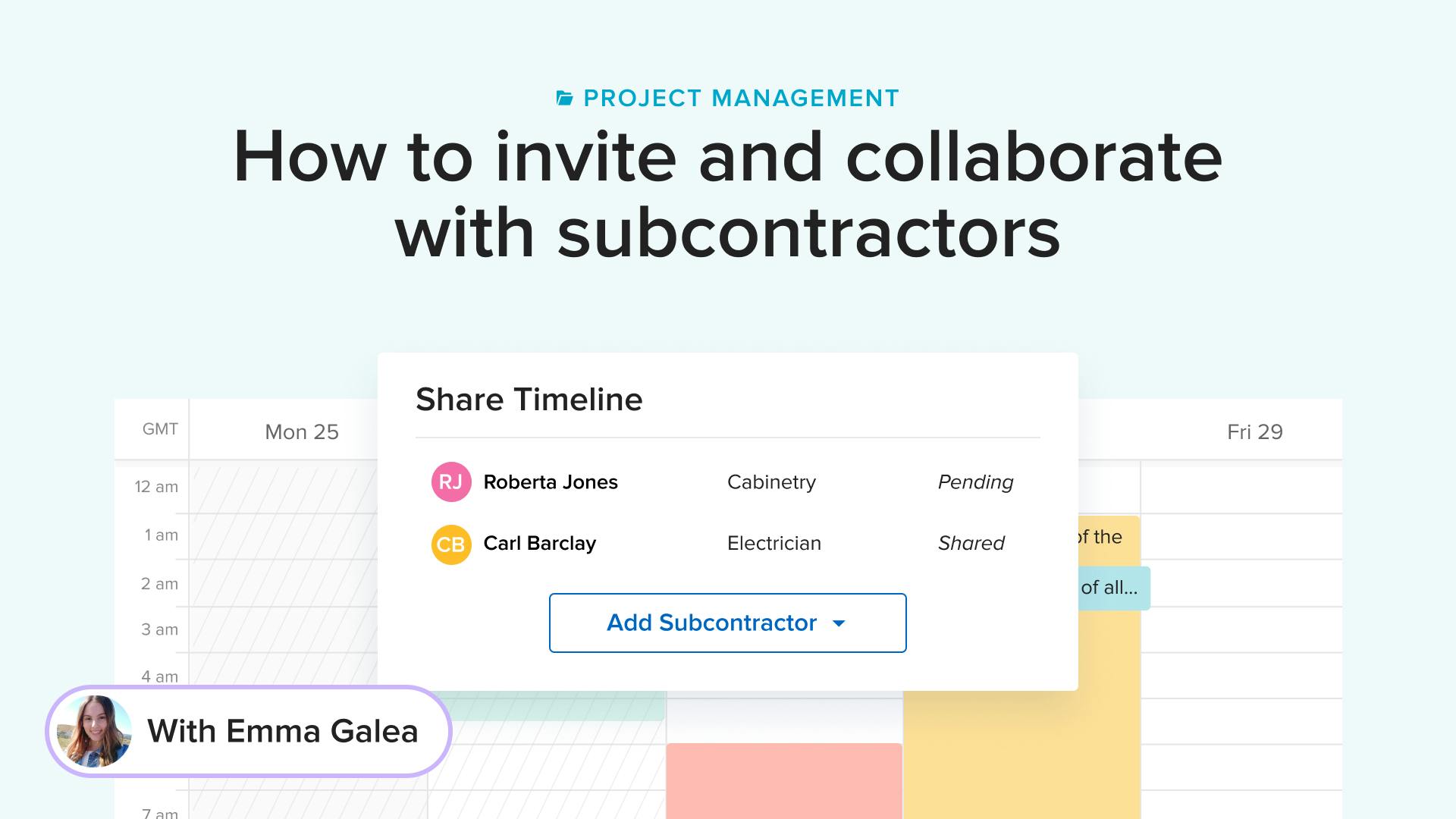
Task: Click the GMT timezone label
Action: (160, 429)
